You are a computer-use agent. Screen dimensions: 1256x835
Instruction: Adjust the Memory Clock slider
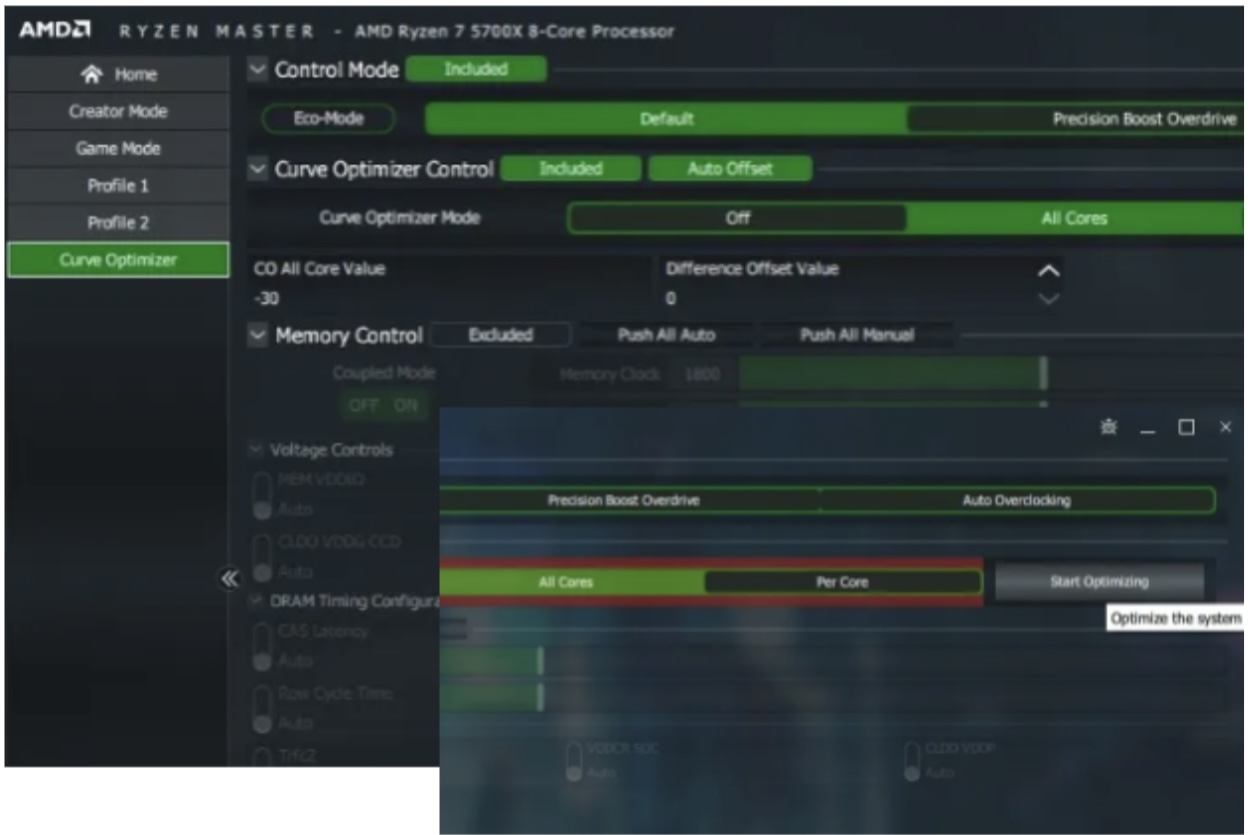tap(1043, 374)
